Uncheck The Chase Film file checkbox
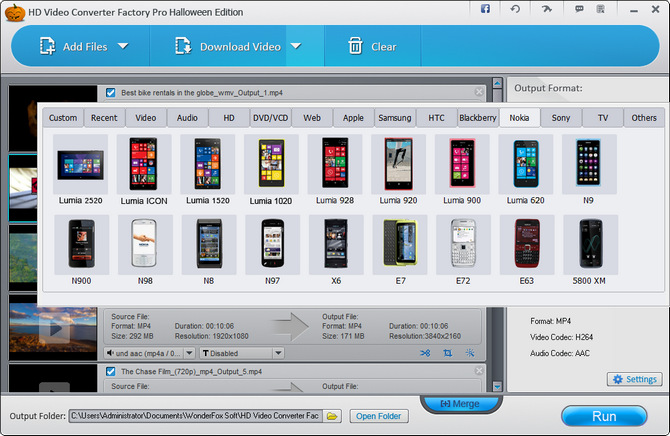Screen dimensions: 670x436 pos(111,371)
